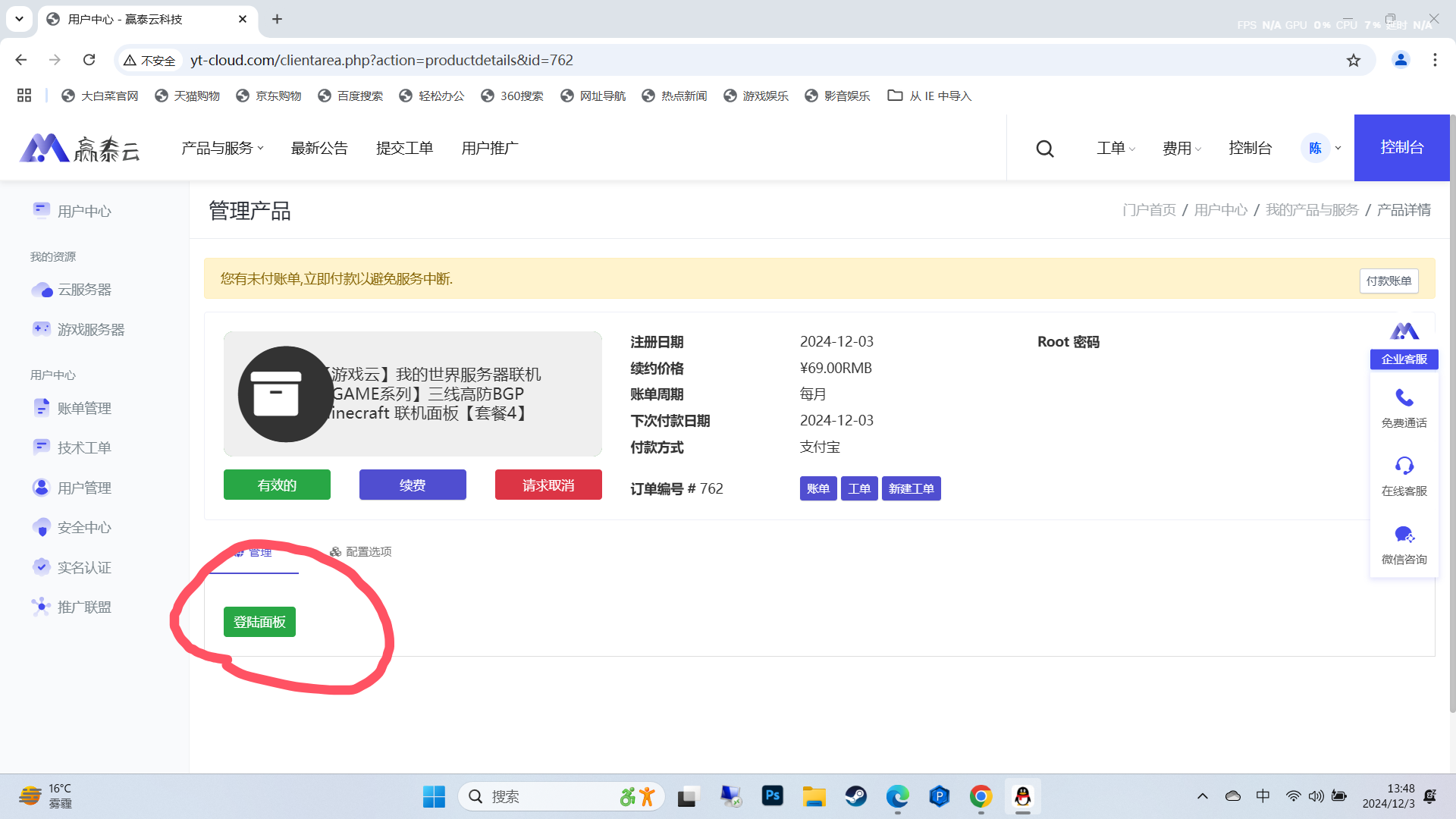1456x819 pixels.
Task: Click 用户中心 breadcrumb link
Action: pos(1221,210)
